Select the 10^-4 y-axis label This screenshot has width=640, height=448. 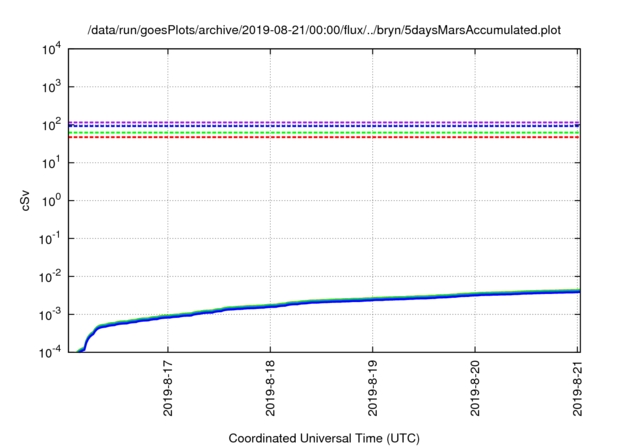(50, 353)
